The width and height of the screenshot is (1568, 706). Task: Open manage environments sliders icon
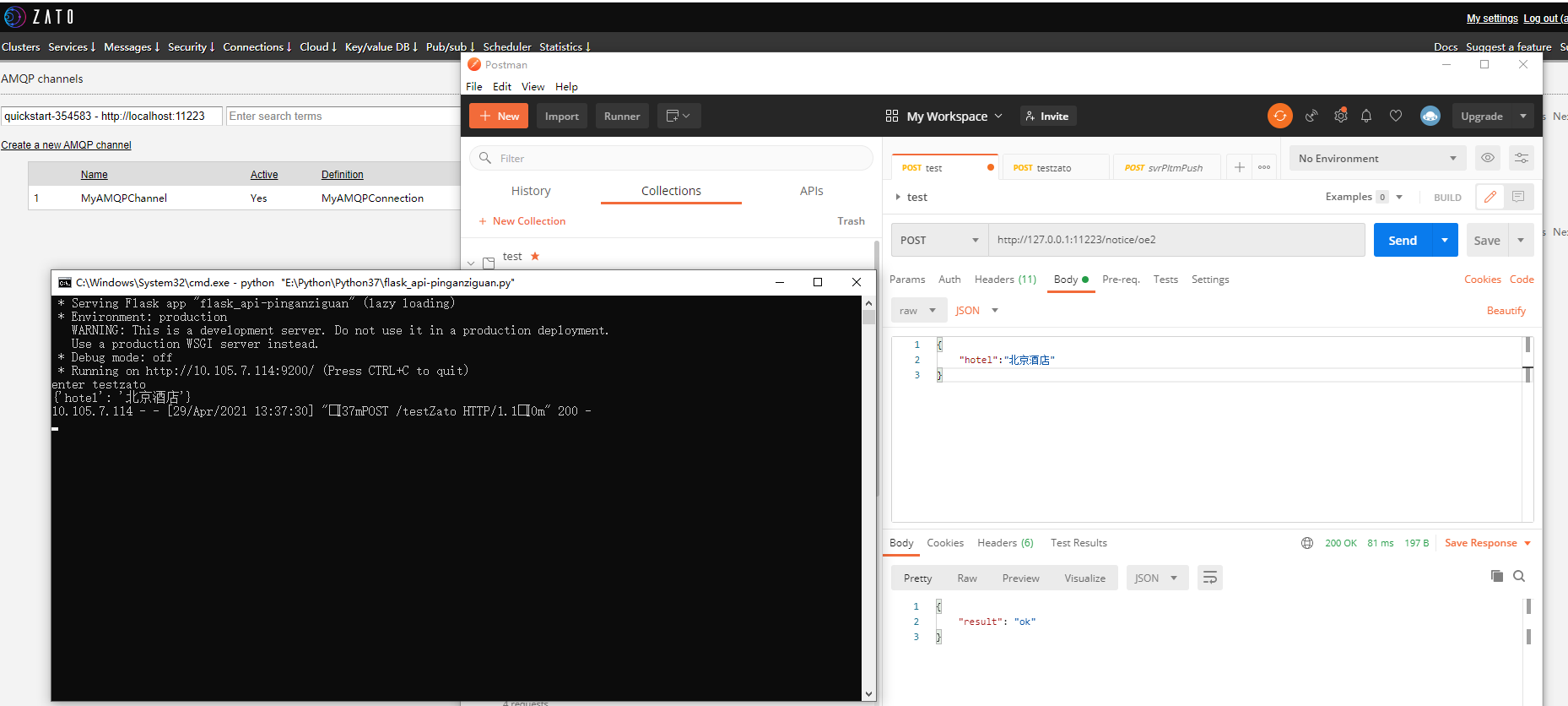point(1522,158)
